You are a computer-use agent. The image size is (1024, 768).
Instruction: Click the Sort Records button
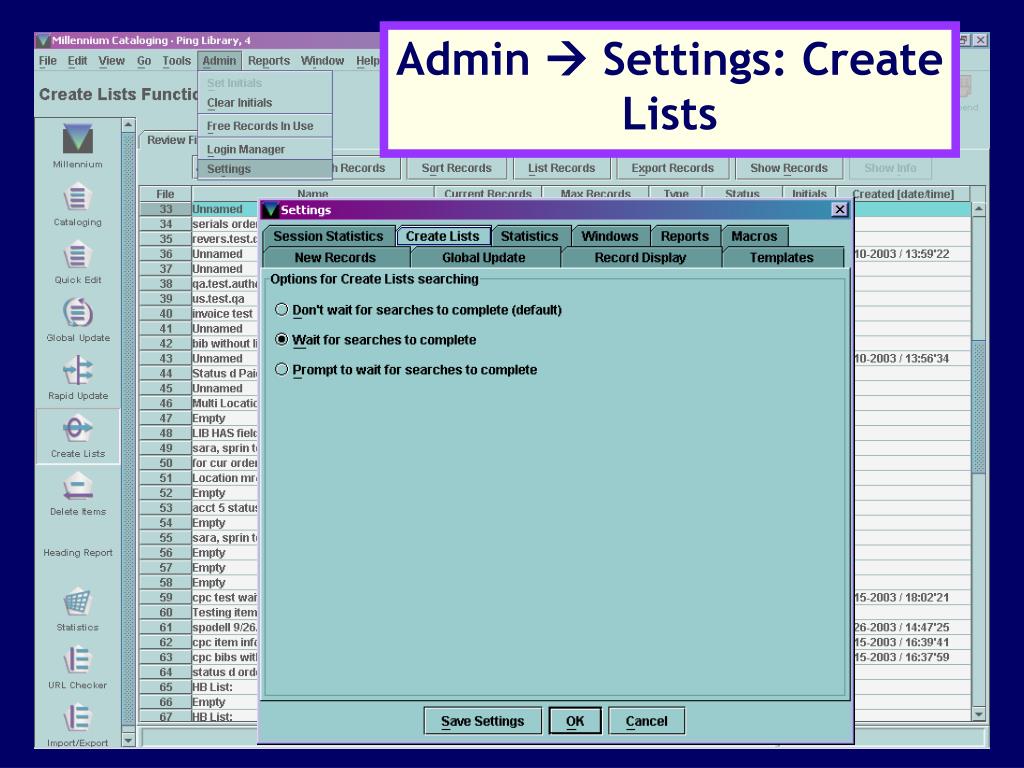(456, 168)
